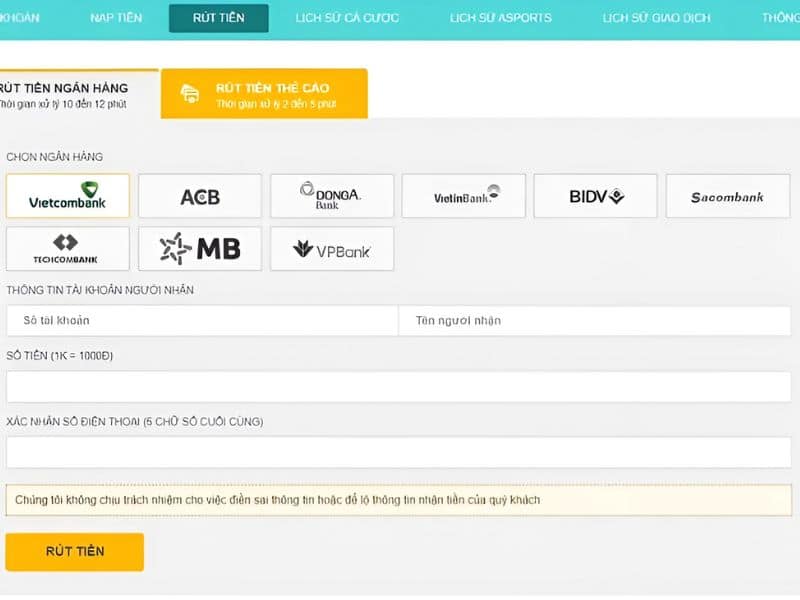This screenshot has width=800, height=600.
Task: Switch to Rút Tiền Thẻ Cào tab
Action: coord(264,94)
